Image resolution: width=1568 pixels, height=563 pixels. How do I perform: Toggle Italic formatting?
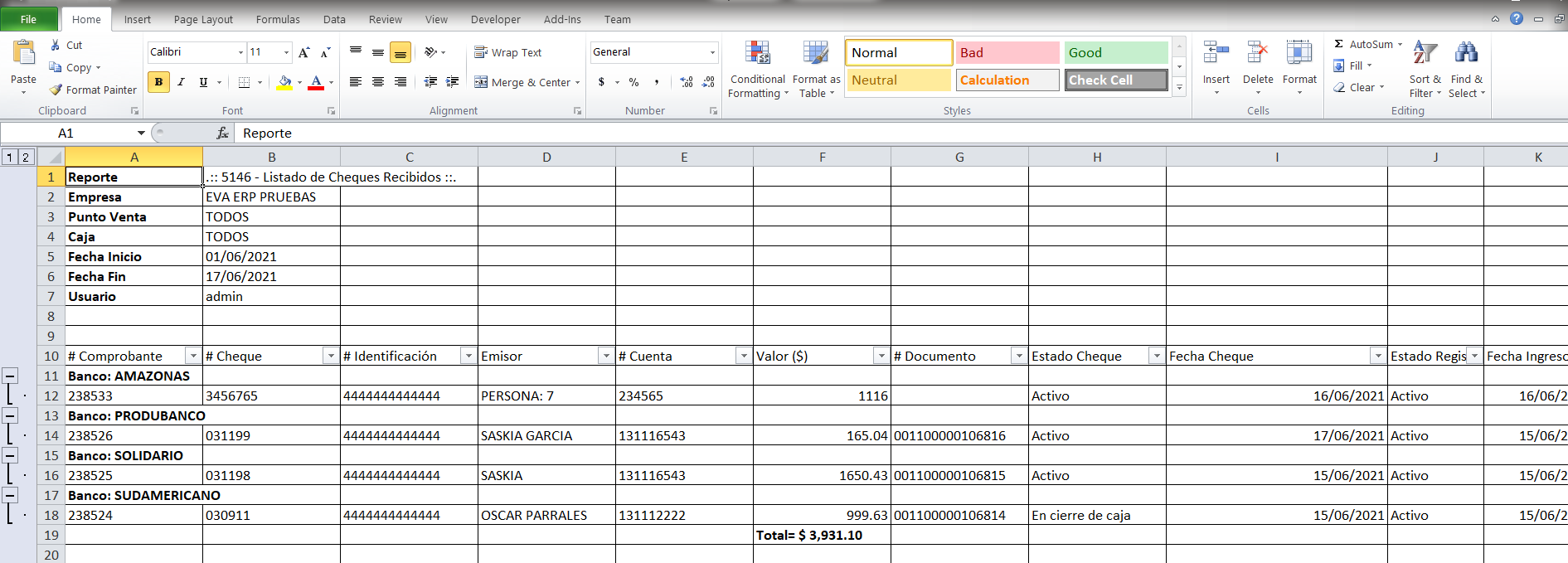coord(181,82)
